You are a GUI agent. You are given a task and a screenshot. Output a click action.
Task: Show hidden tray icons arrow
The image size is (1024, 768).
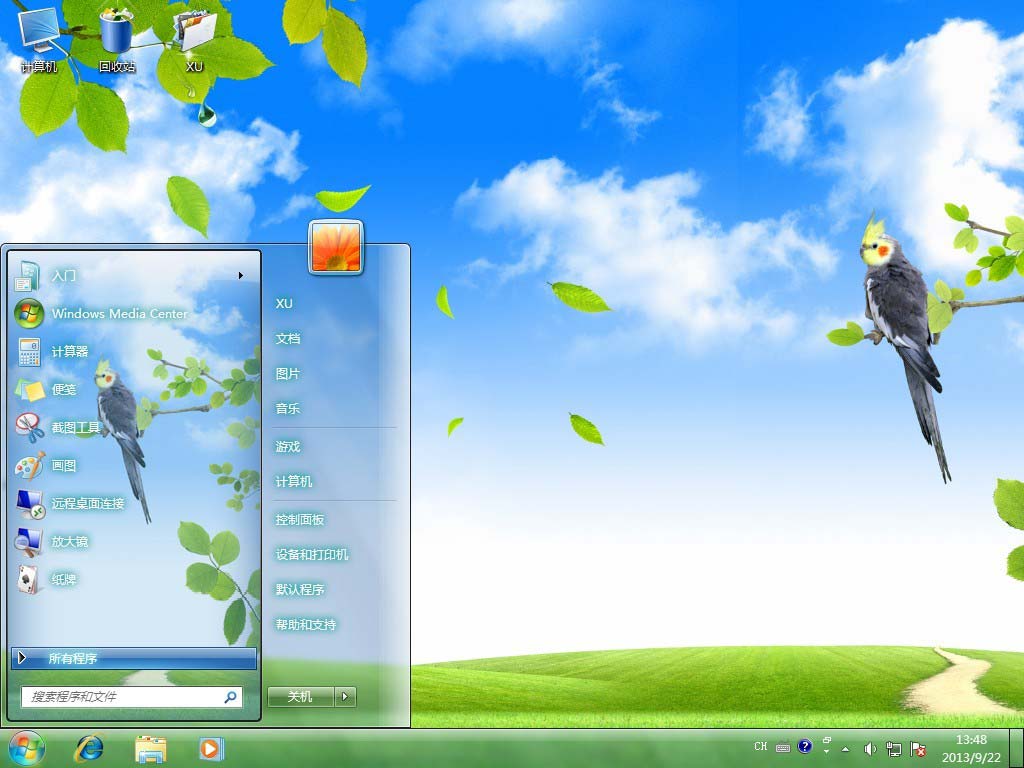coord(846,748)
